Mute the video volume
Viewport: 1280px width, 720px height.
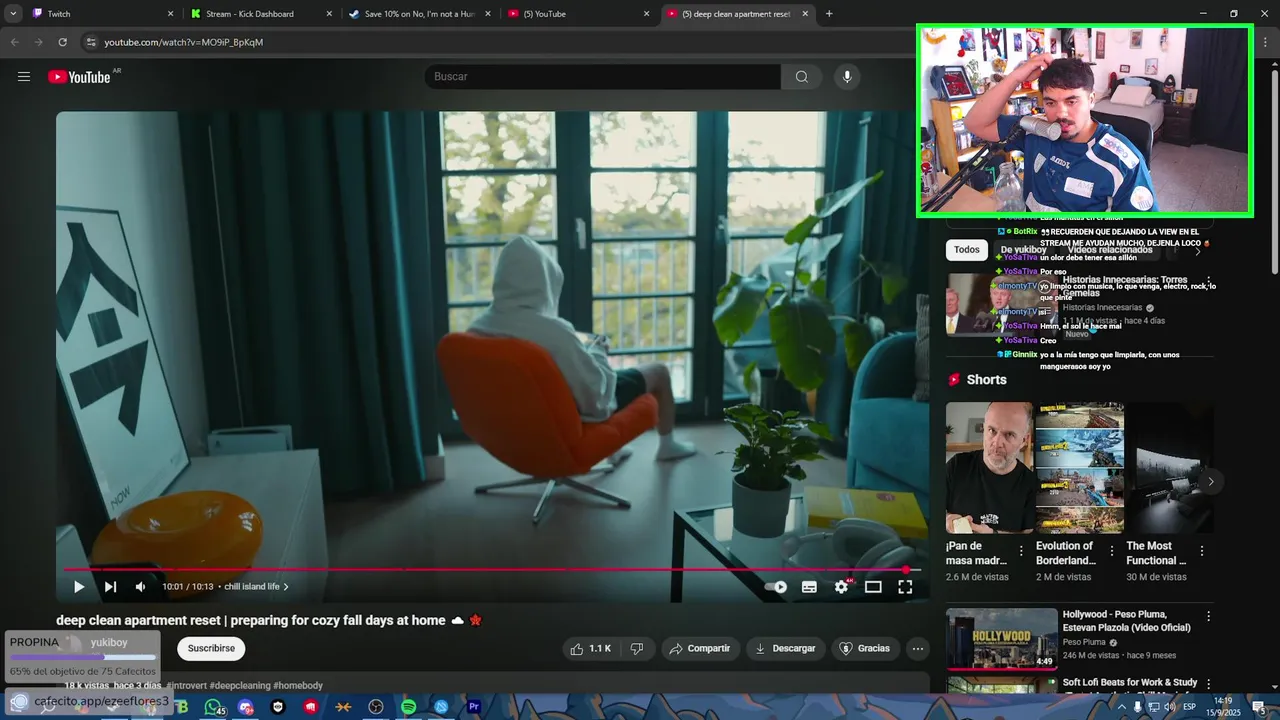140,587
